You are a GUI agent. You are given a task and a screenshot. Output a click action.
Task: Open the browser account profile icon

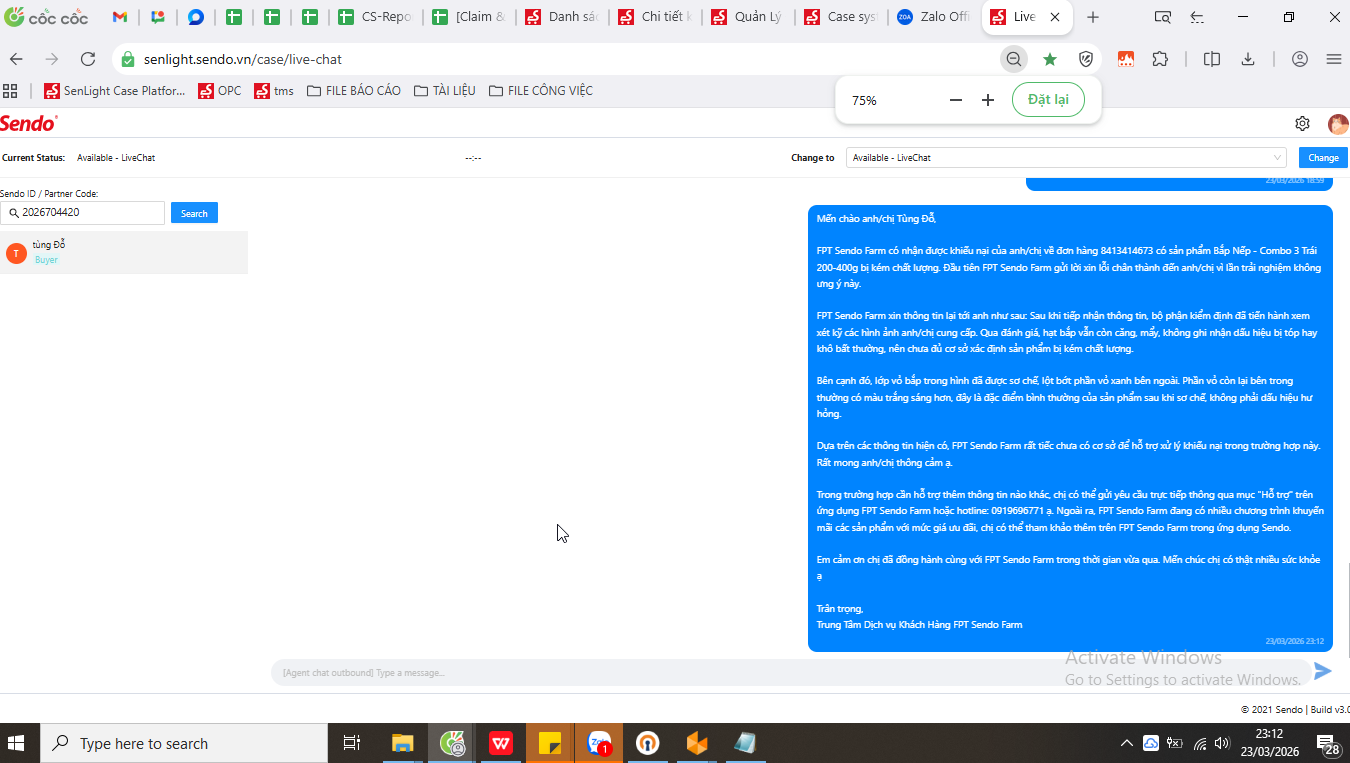(1300, 59)
